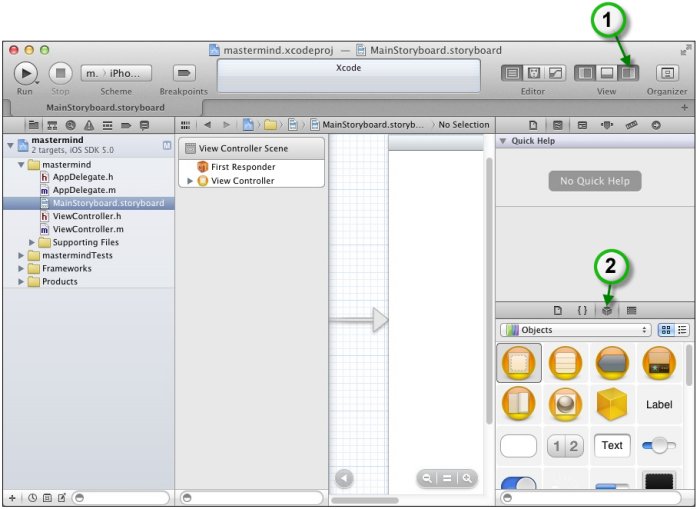The image size is (700, 509).
Task: Show the File Template library
Action: tap(558, 310)
